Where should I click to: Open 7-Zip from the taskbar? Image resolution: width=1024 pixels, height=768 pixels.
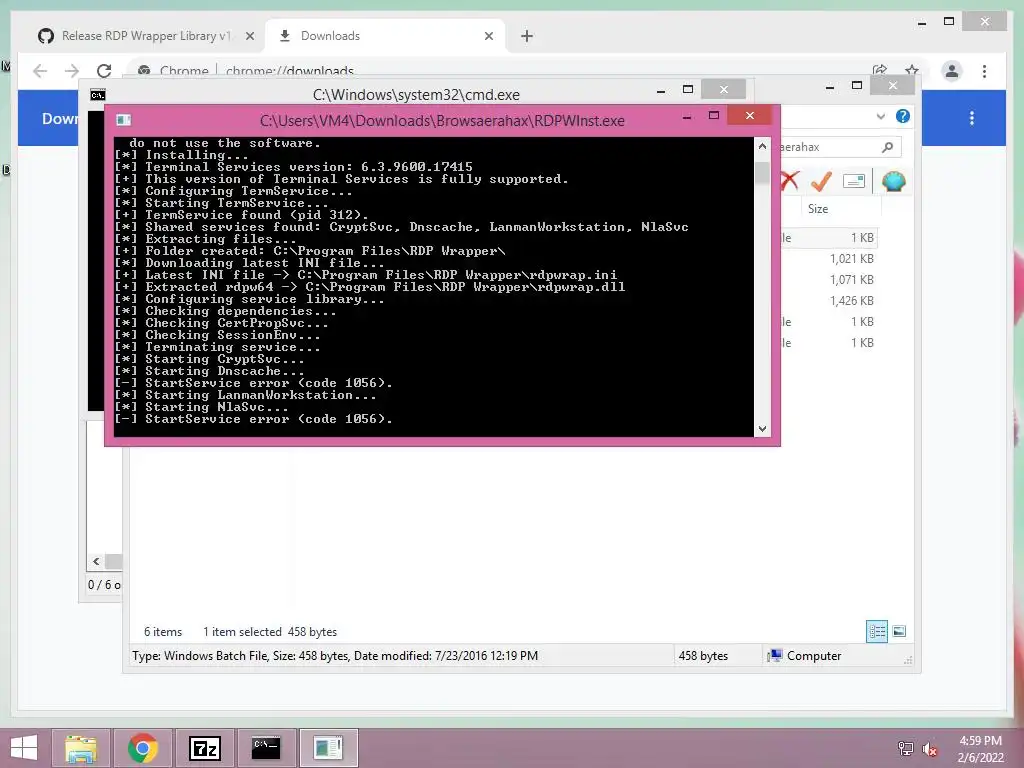click(x=204, y=748)
